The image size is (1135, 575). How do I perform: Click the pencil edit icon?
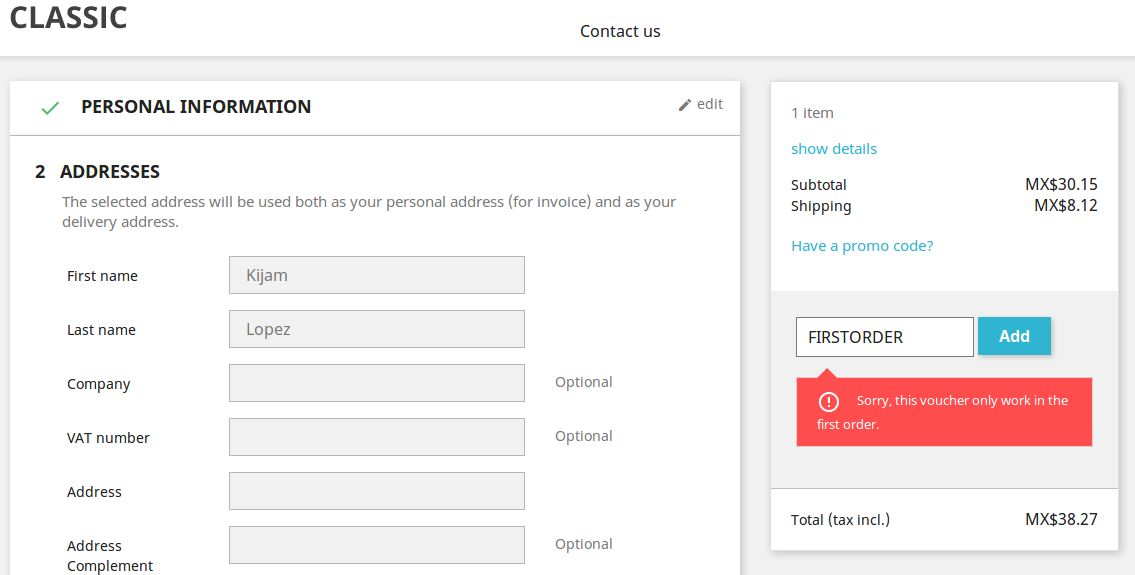(685, 105)
